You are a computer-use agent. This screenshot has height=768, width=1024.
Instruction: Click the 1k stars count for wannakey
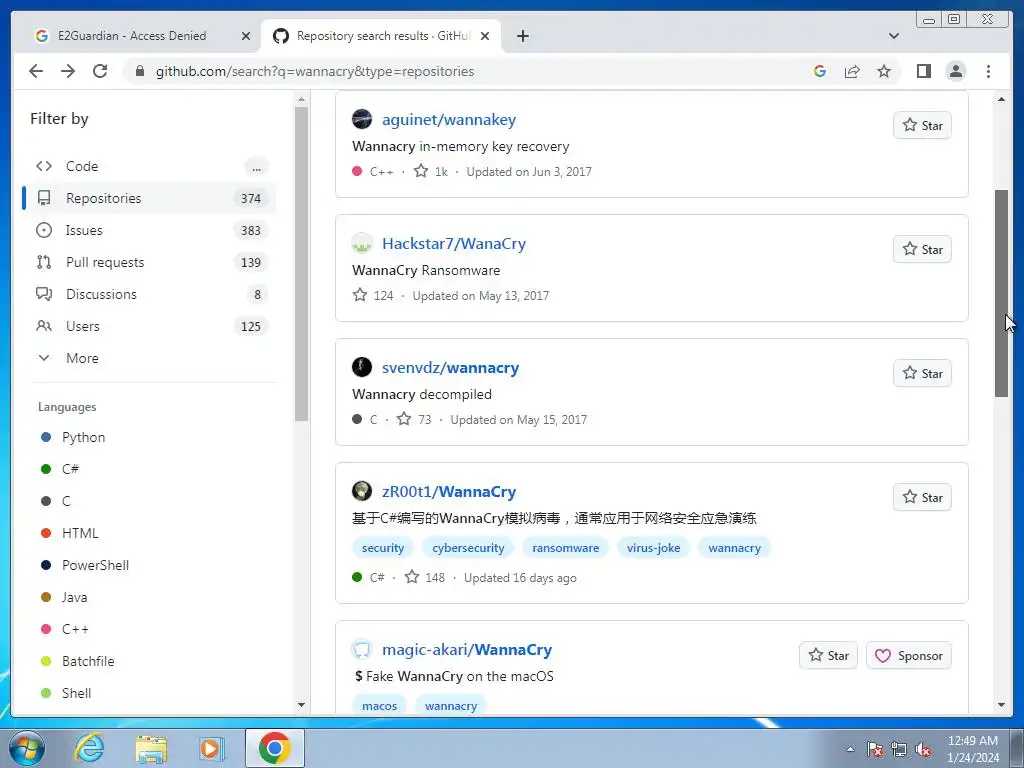[431, 172]
